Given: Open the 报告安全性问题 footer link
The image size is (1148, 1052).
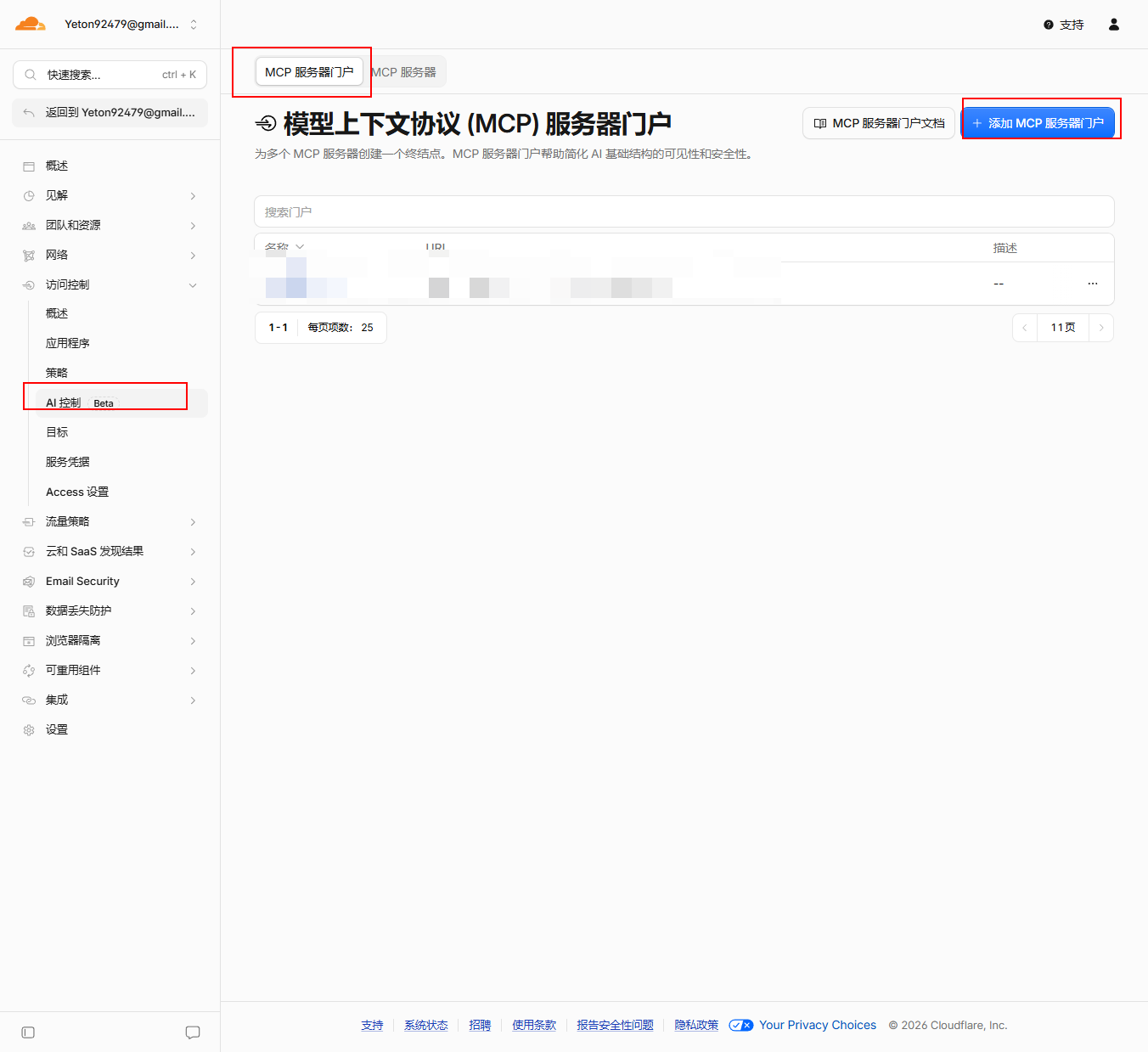Looking at the screenshot, I should click(x=616, y=1025).
